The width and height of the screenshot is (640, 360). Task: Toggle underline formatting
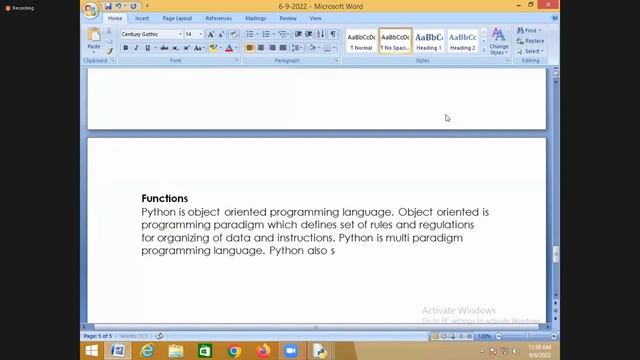pos(147,48)
